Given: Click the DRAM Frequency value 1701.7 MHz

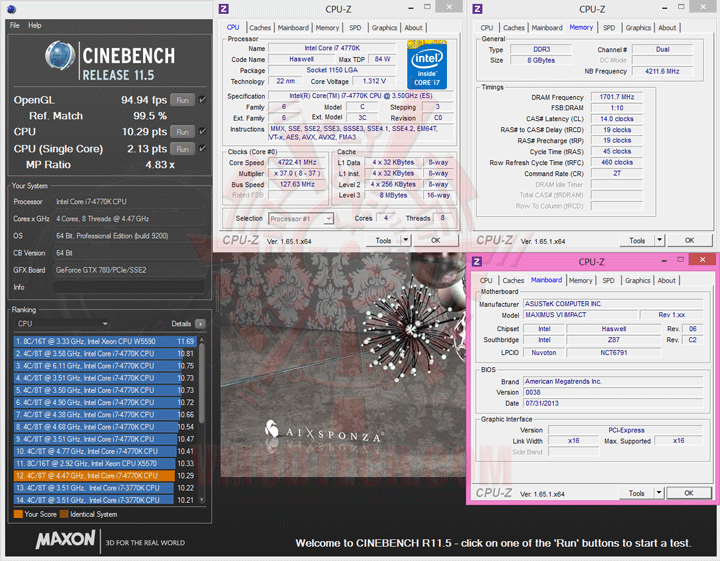Looking at the screenshot, I should 617,97.
